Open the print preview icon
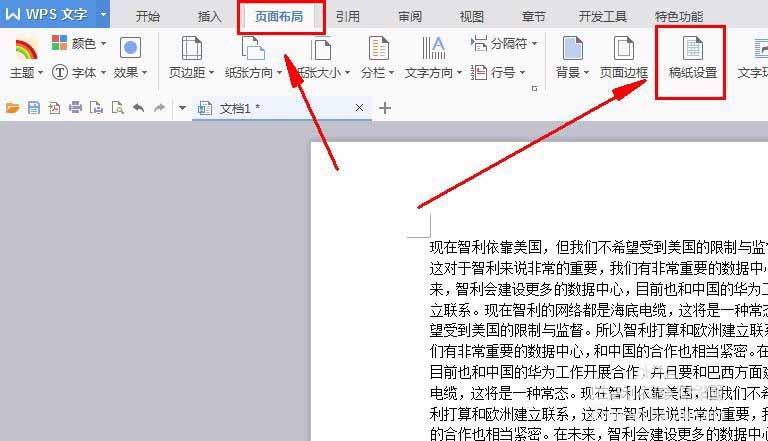 (96, 107)
